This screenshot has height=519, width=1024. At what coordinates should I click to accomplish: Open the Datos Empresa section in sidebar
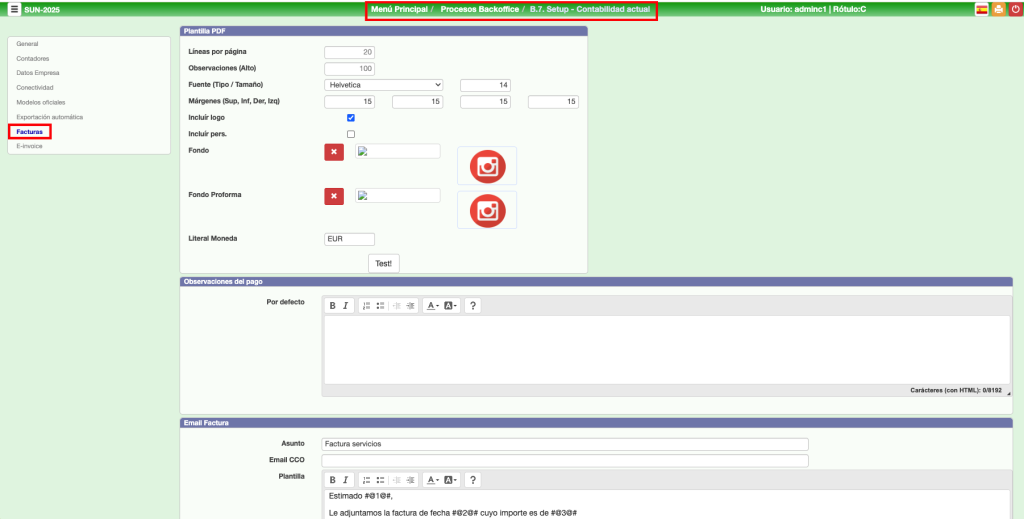[38, 73]
